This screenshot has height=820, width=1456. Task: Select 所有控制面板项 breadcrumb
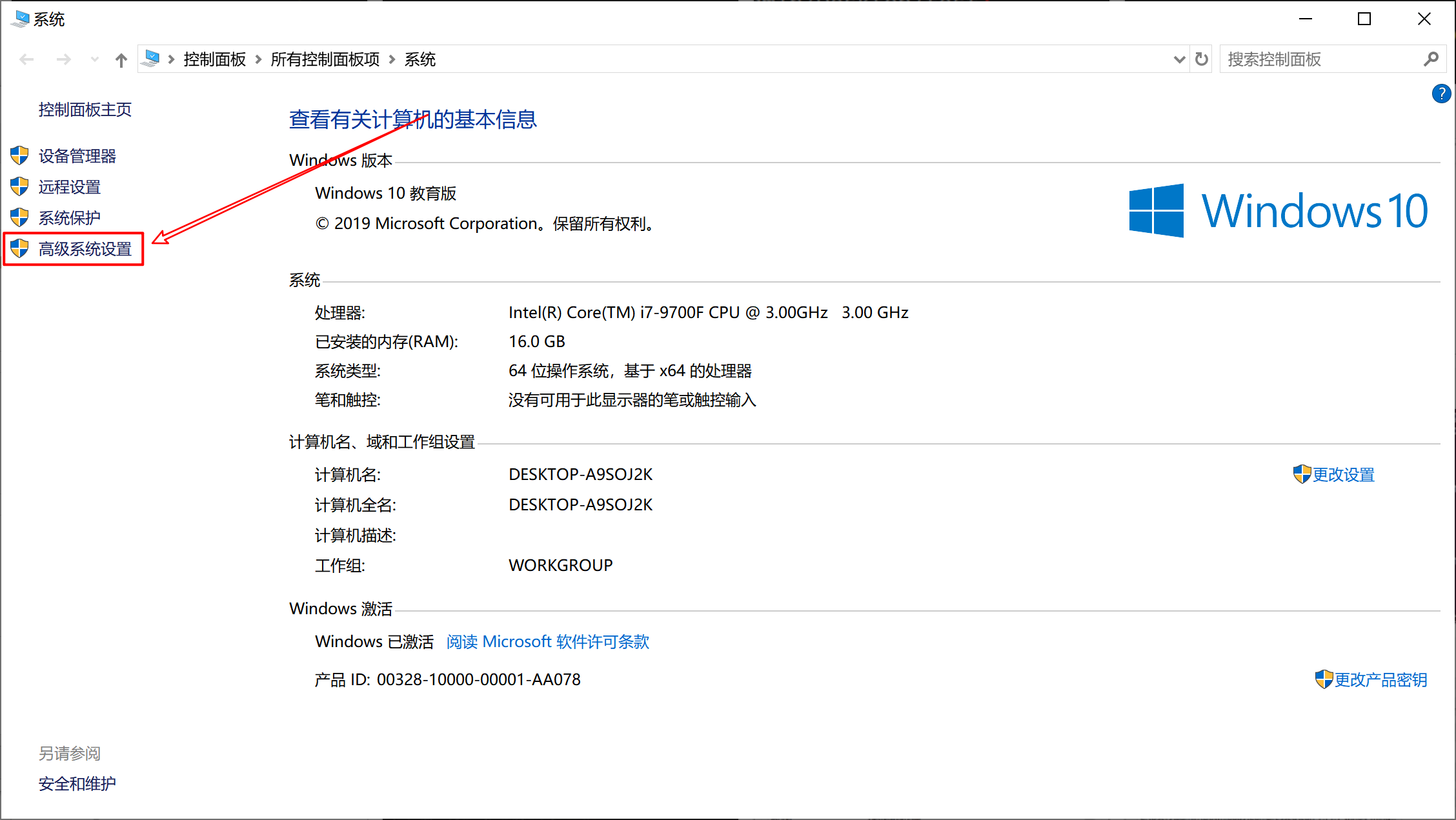325,59
